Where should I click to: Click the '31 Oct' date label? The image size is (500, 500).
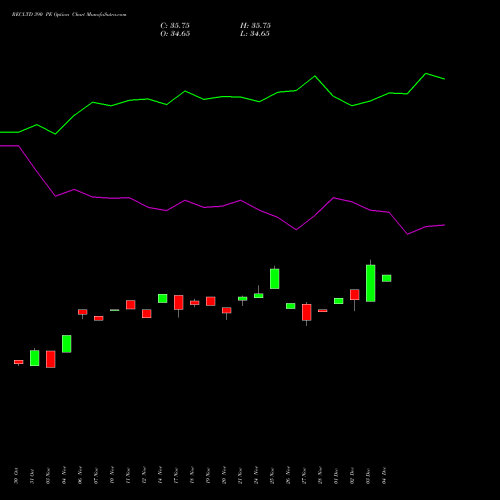point(32,476)
